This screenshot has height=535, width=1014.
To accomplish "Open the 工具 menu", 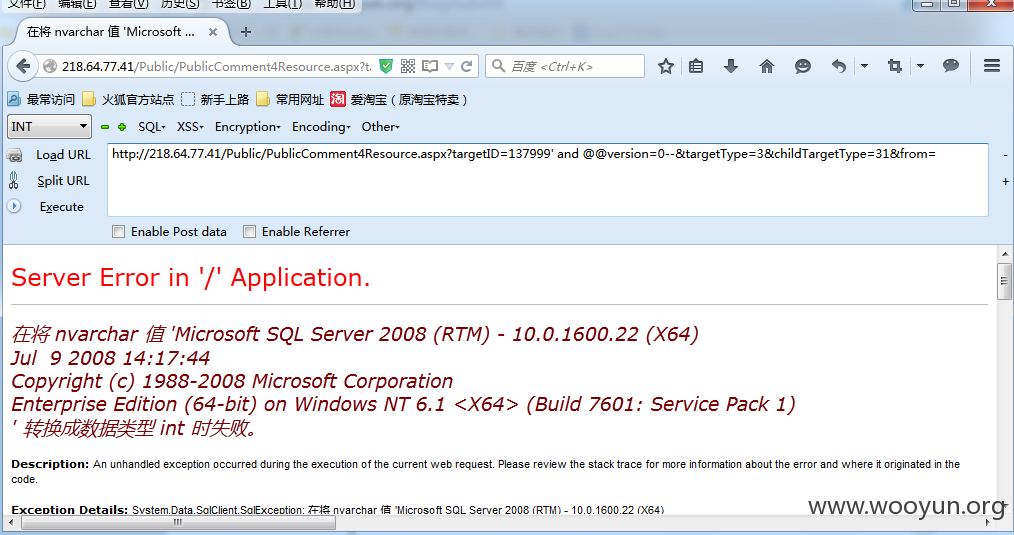I will click(x=282, y=4).
